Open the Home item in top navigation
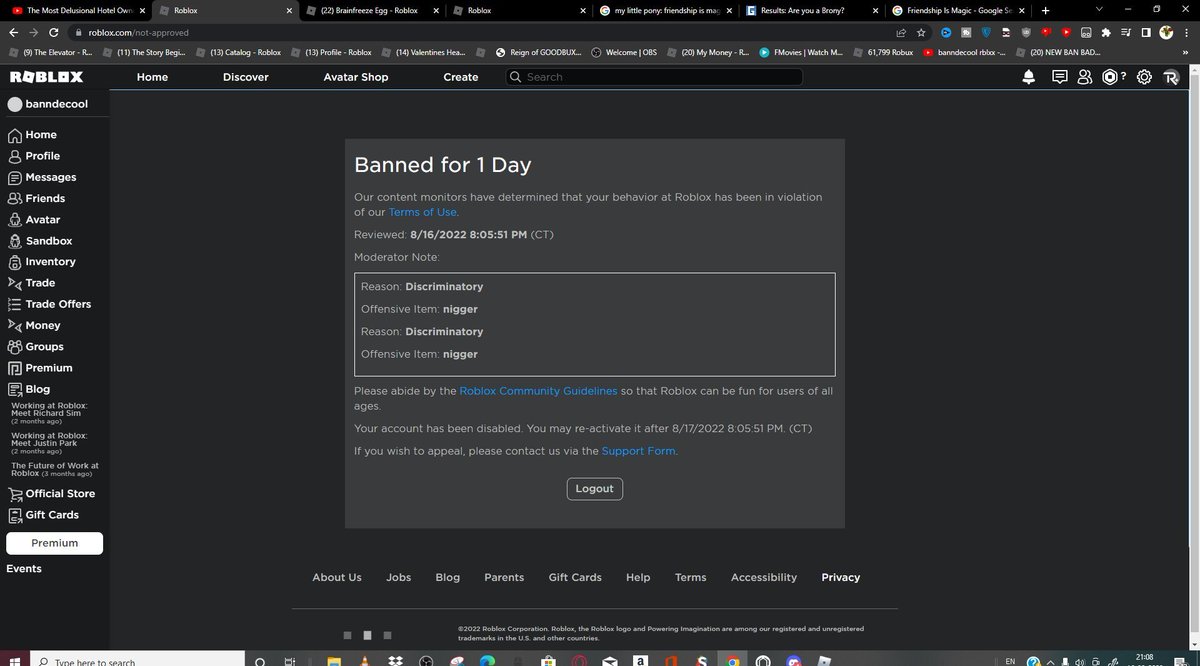Image resolution: width=1200 pixels, height=666 pixels. (x=152, y=77)
